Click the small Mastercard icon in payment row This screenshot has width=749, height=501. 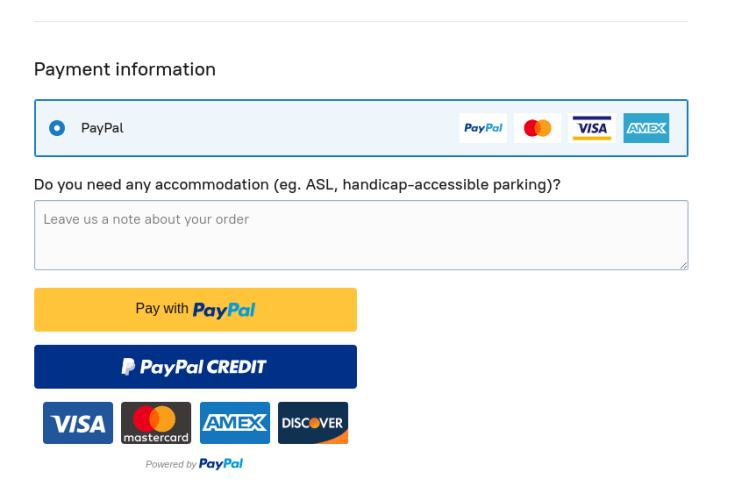tap(537, 128)
